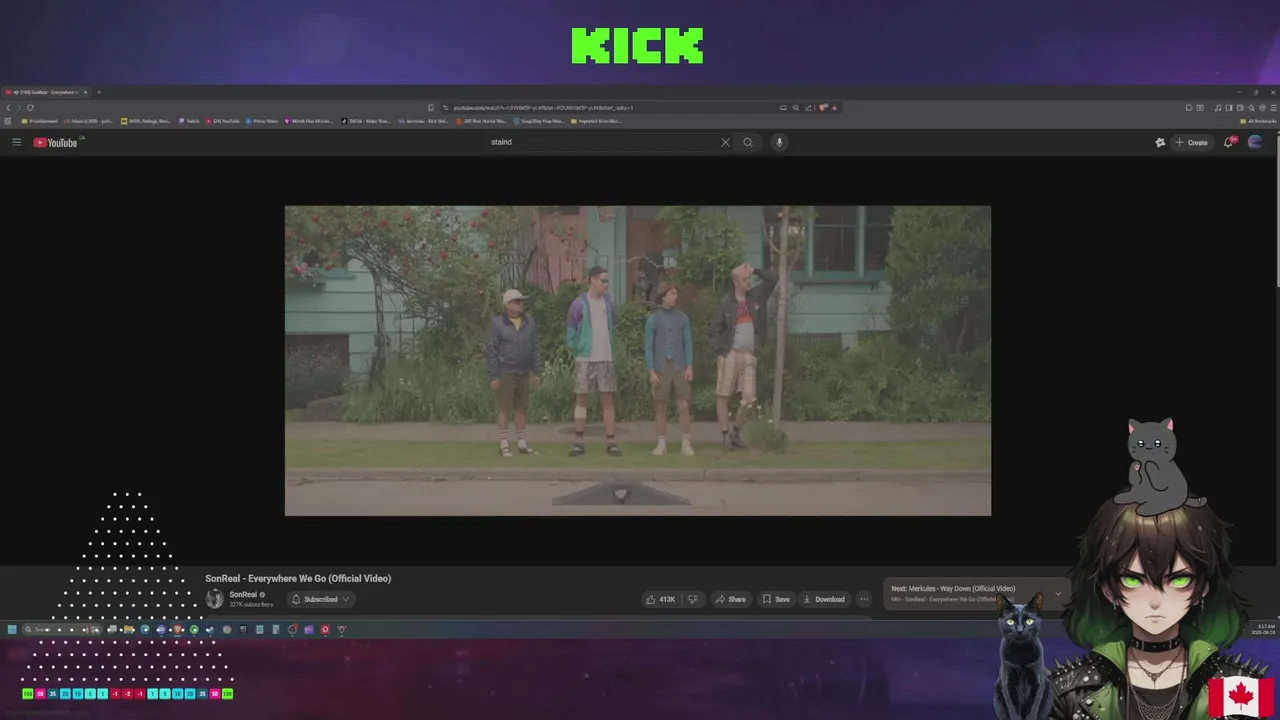Open the TikTok bookmark
The height and width of the screenshot is (720, 1280).
tap(366, 121)
